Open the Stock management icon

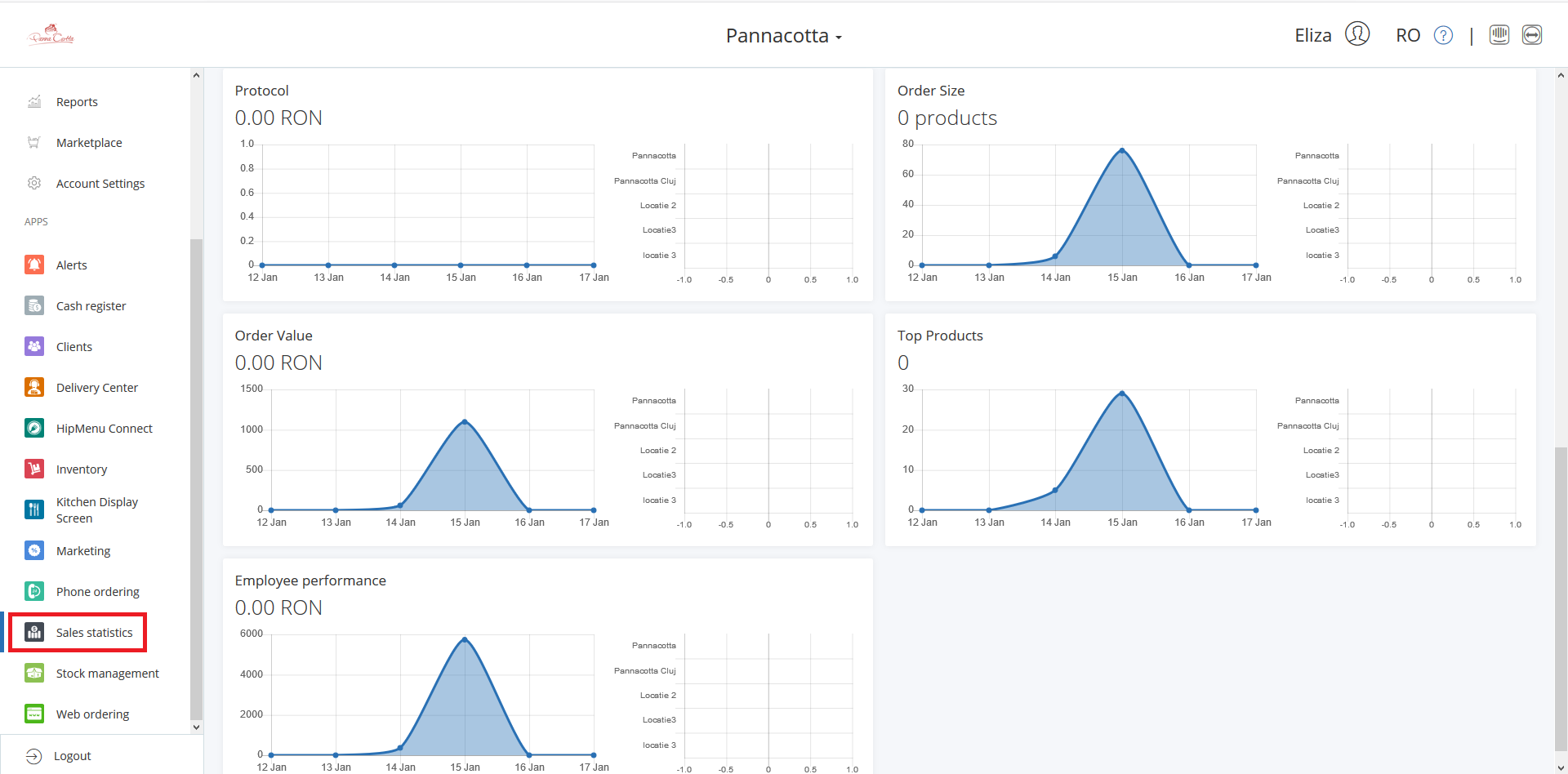click(x=34, y=673)
